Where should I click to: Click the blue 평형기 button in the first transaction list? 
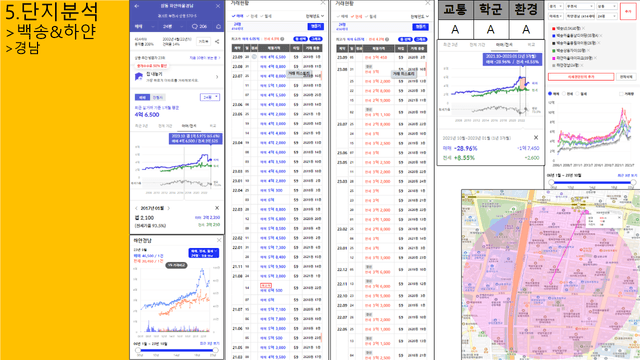tap(315, 26)
